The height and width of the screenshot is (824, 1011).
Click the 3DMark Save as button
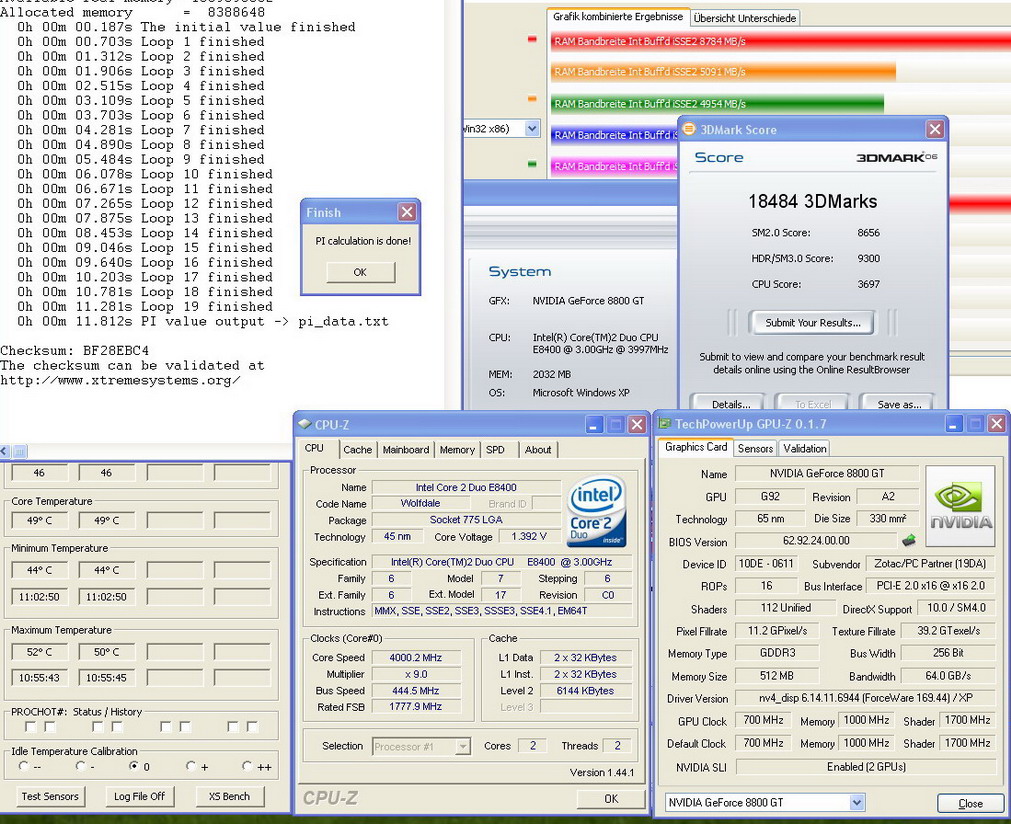[899, 402]
